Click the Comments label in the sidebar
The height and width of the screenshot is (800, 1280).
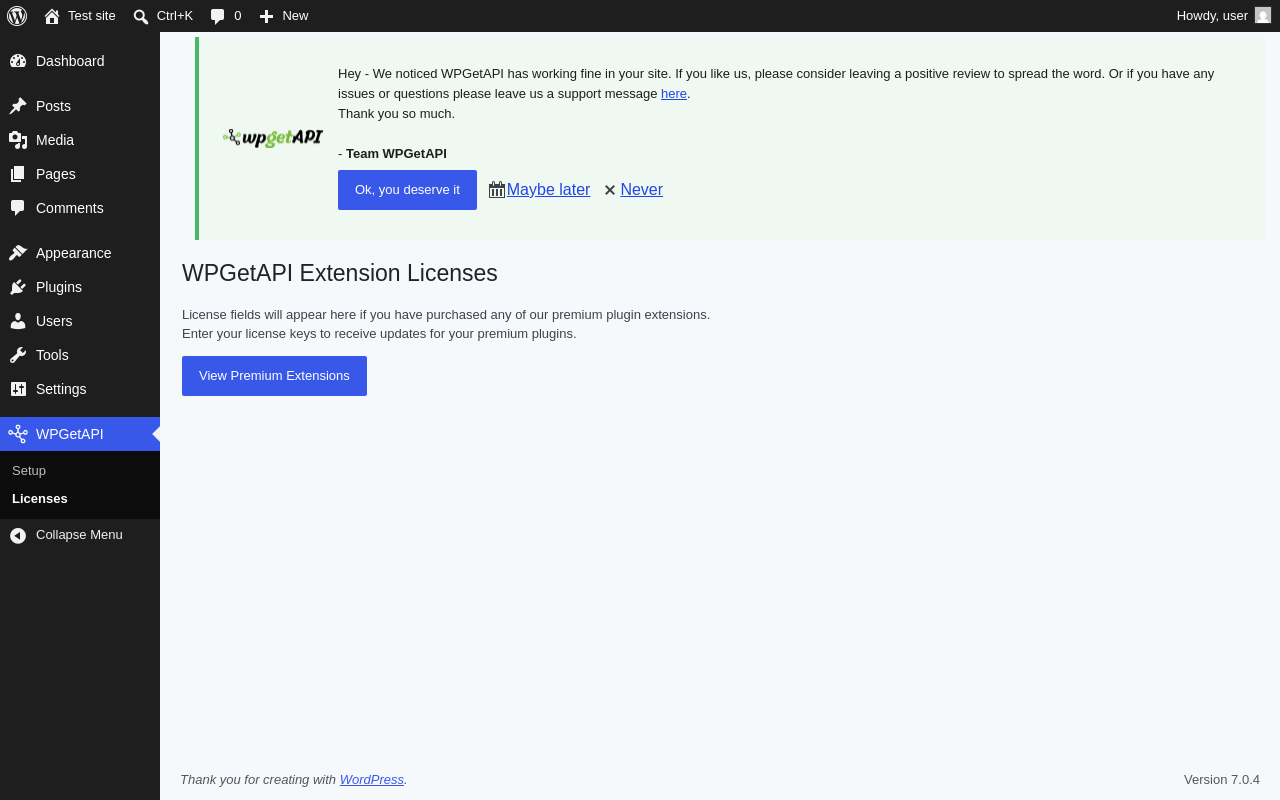click(x=70, y=208)
